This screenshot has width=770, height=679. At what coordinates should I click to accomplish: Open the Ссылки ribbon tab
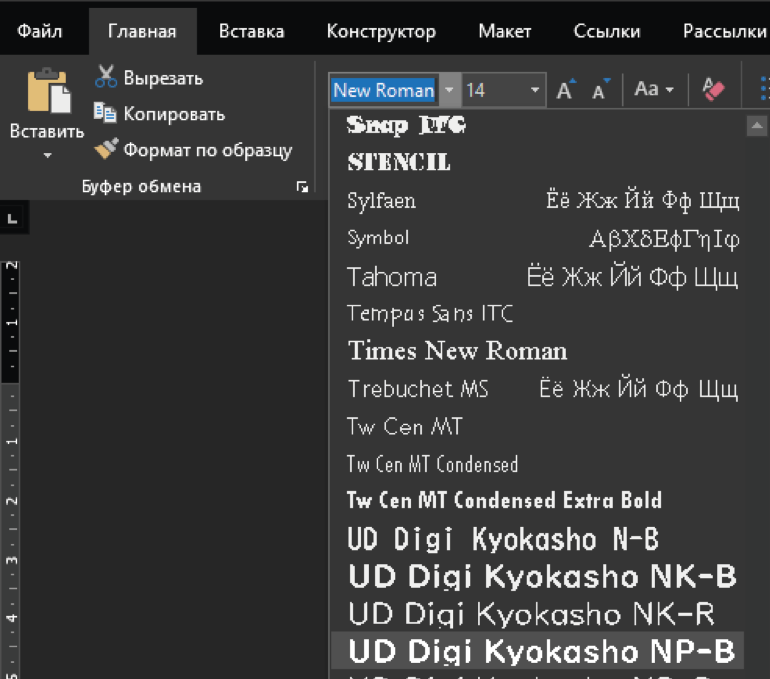point(607,31)
